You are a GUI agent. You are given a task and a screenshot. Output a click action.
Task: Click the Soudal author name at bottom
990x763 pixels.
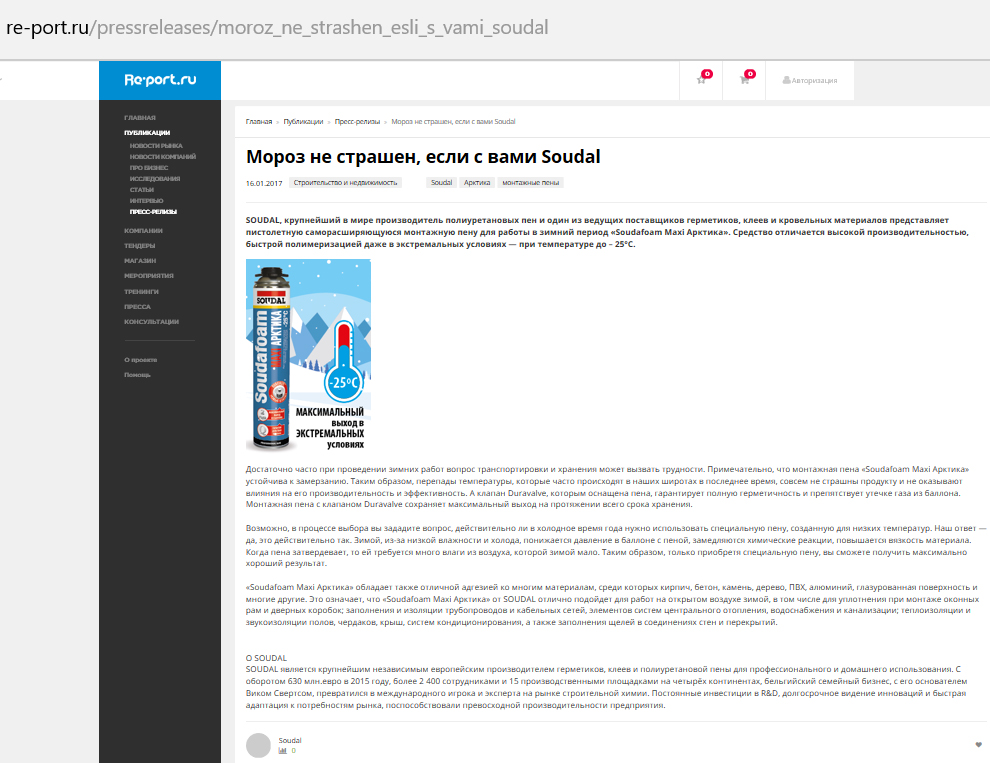tap(290, 740)
